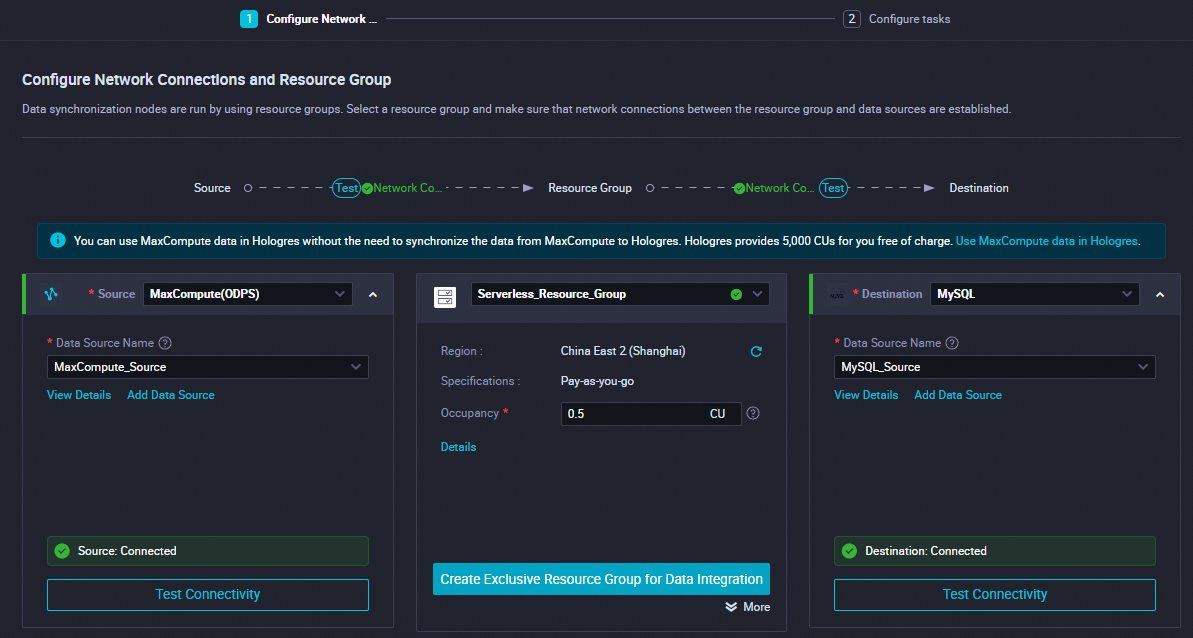Click the MySQL logo icon beside Destination
The height and width of the screenshot is (638, 1193).
tap(837, 294)
